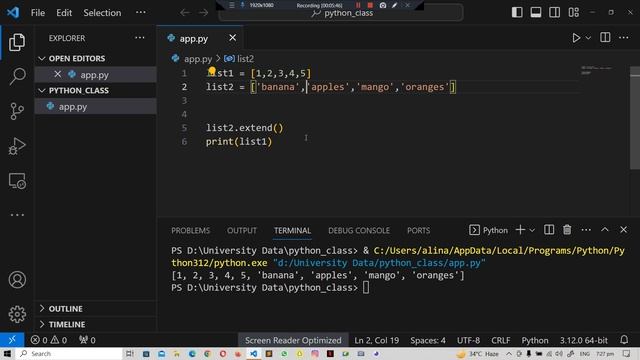Open launch profile dropdown next to plus
Screen dimensions: 640x360
[x=532, y=230]
